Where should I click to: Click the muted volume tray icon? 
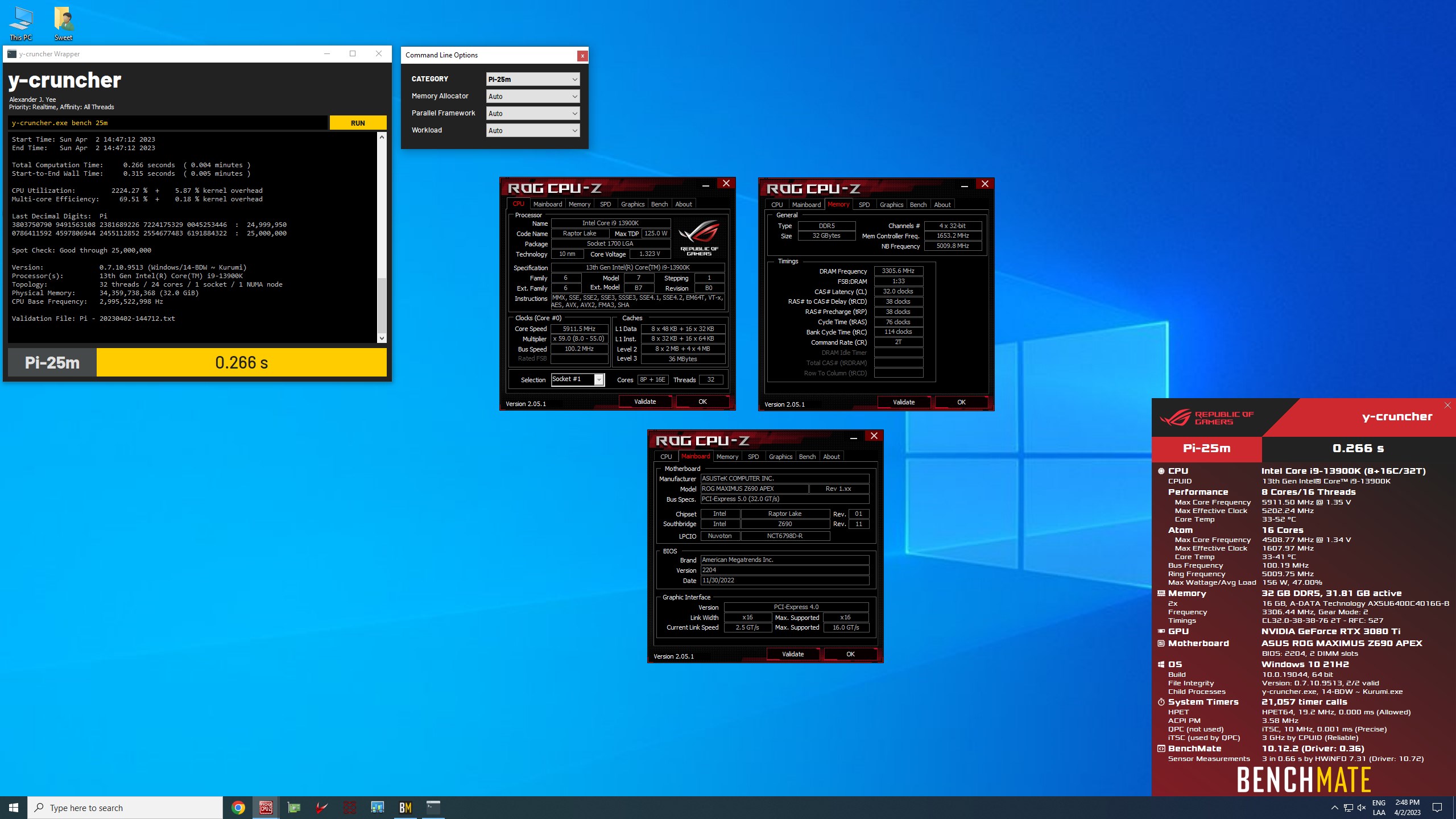pos(1362,808)
